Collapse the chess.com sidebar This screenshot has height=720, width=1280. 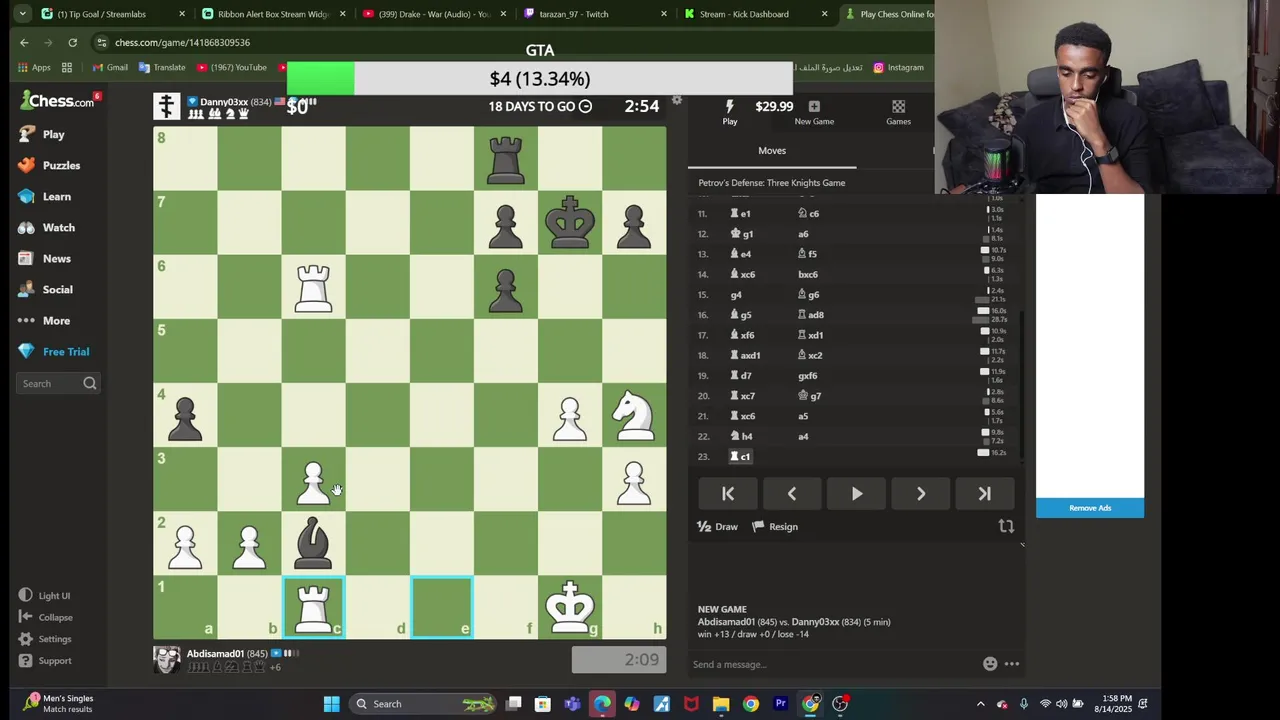[46, 617]
